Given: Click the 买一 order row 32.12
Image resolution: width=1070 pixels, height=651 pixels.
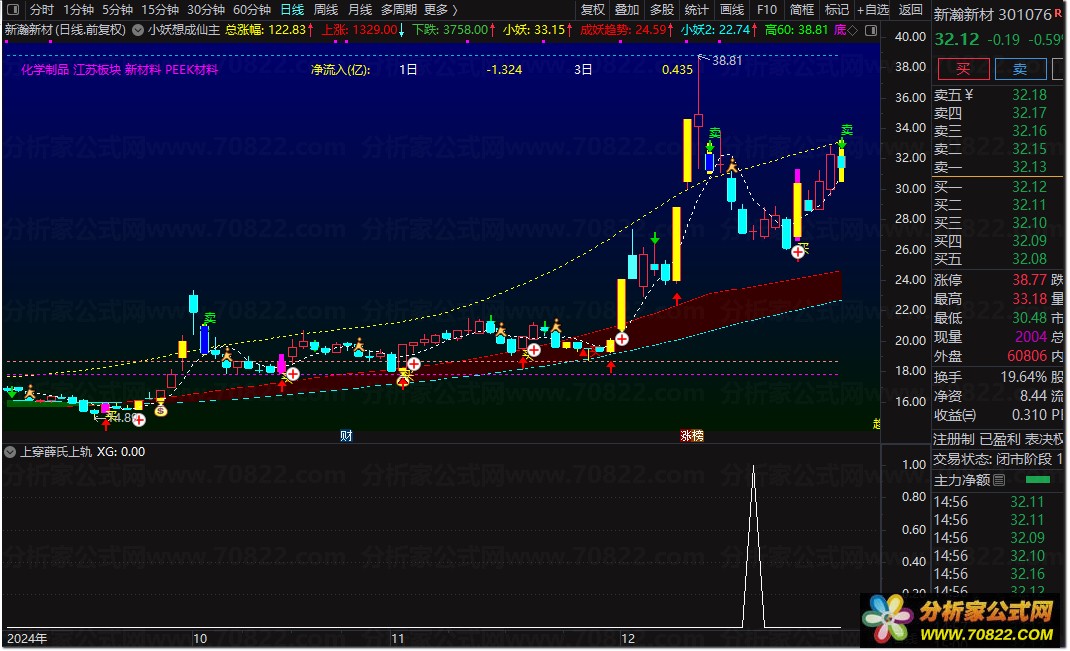Looking at the screenshot, I should [x=999, y=187].
